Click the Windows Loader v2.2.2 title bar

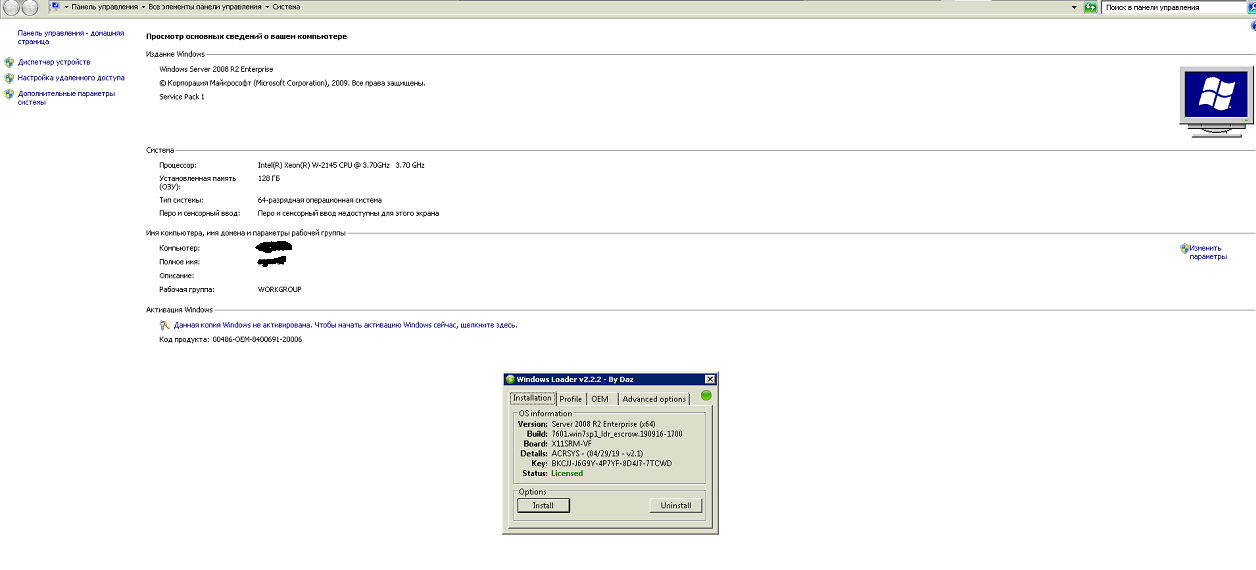click(x=610, y=379)
